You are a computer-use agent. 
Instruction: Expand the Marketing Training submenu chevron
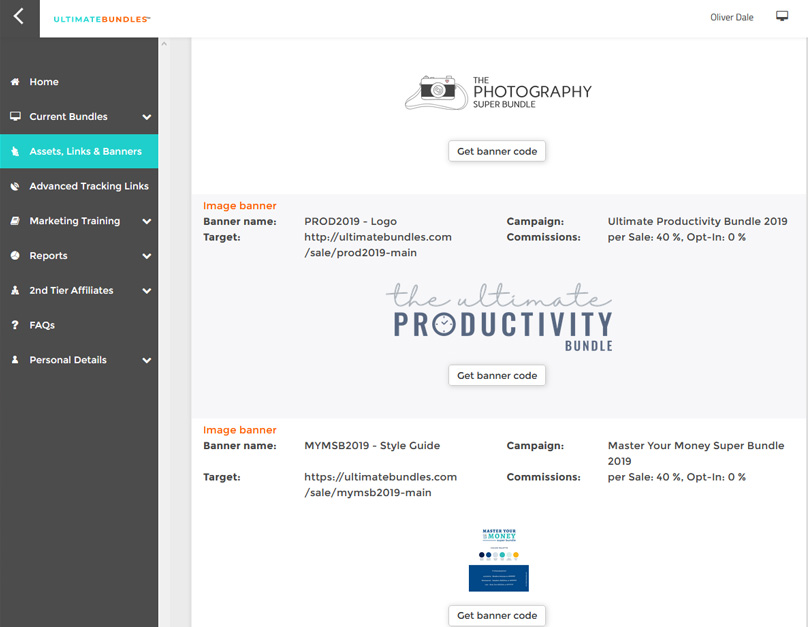click(x=147, y=221)
